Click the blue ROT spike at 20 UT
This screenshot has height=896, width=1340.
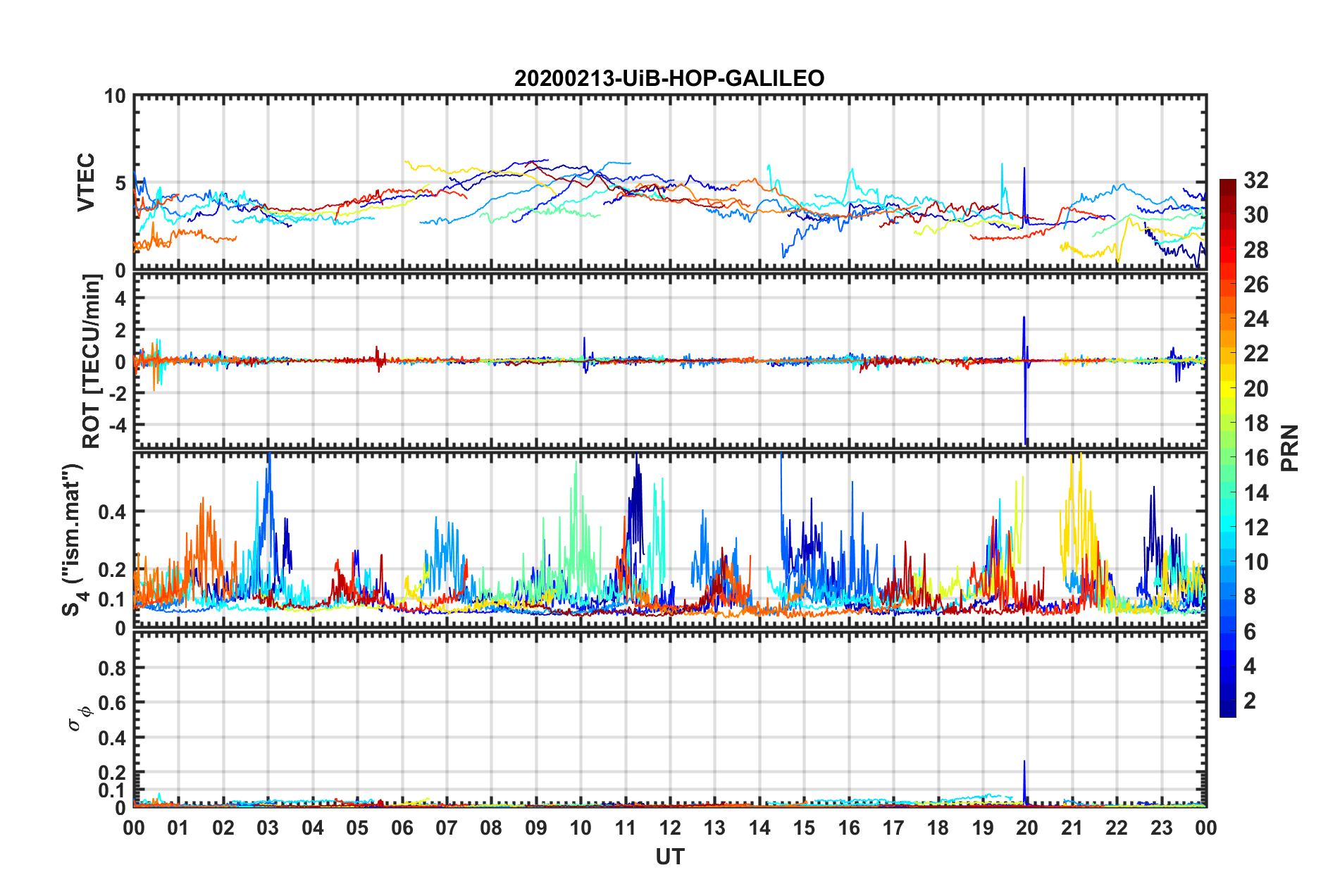(x=1024, y=380)
